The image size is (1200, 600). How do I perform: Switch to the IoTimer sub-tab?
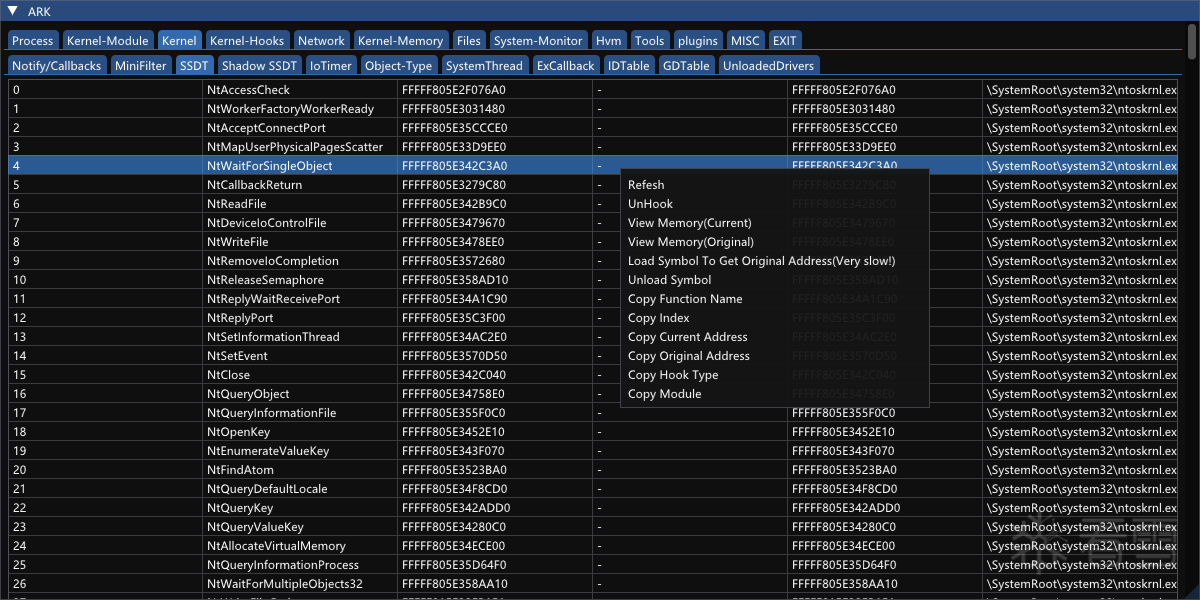pyautogui.click(x=331, y=65)
